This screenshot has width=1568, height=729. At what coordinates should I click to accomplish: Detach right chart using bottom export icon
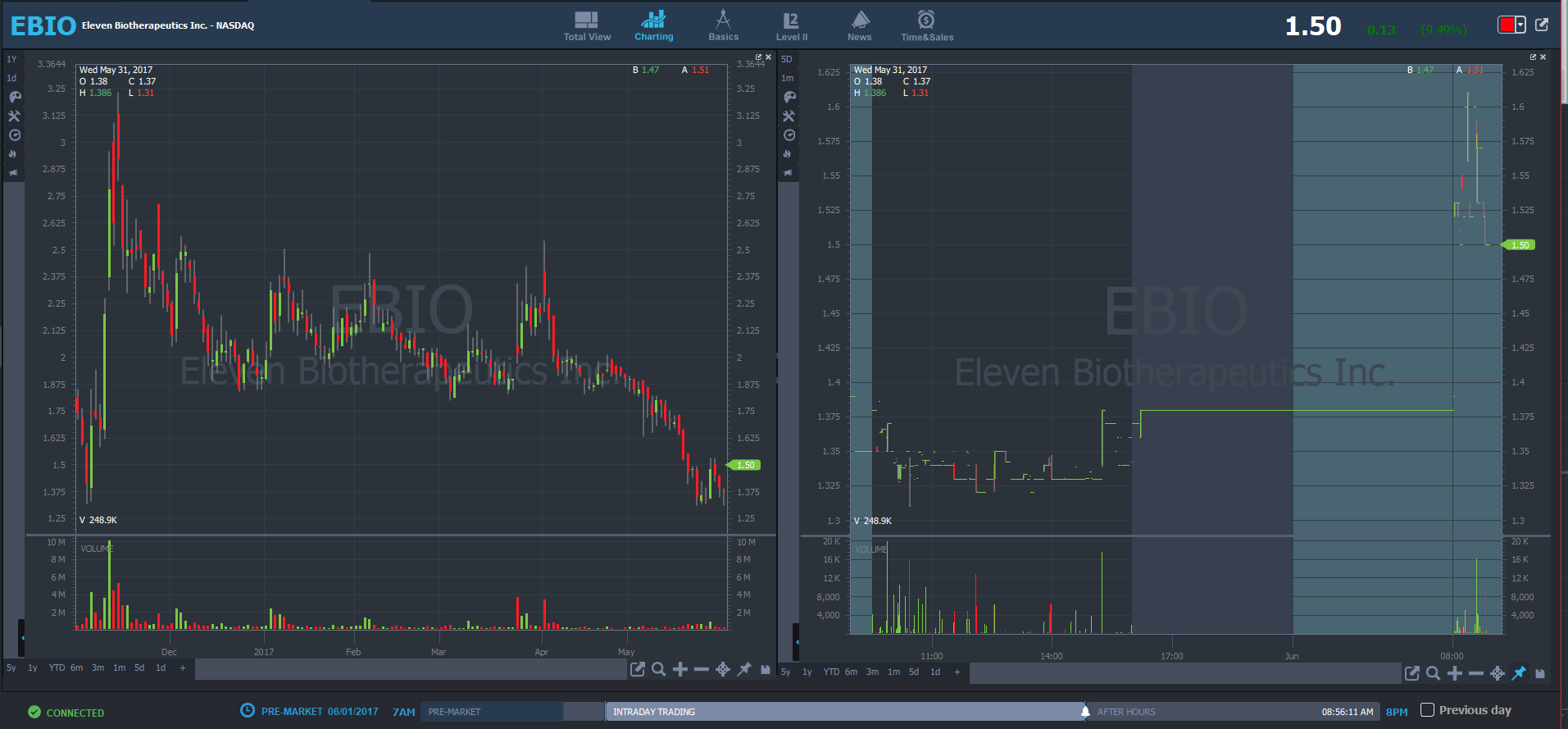(1411, 673)
